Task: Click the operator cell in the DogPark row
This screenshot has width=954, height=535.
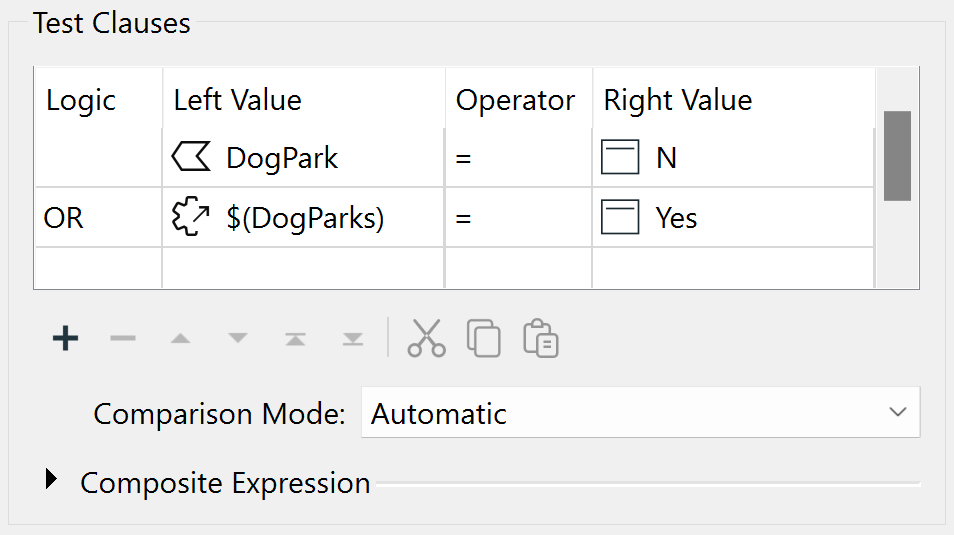Action: coord(518,158)
